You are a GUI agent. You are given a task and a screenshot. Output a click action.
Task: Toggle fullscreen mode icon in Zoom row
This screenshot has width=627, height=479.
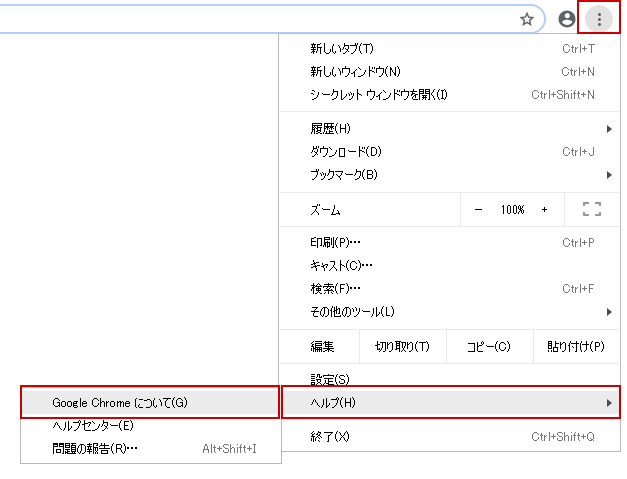point(592,209)
